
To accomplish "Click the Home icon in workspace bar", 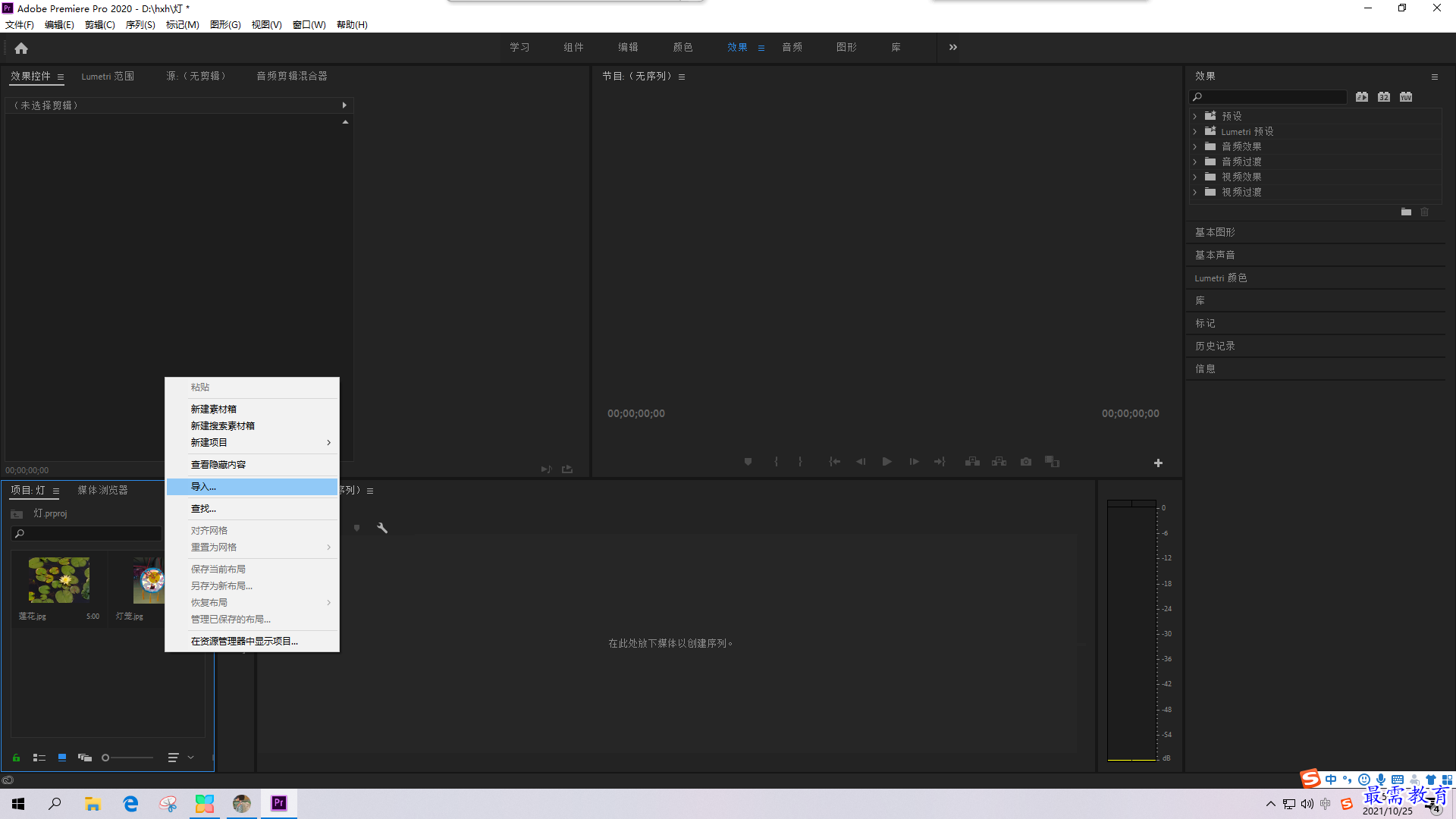I will pos(21,48).
